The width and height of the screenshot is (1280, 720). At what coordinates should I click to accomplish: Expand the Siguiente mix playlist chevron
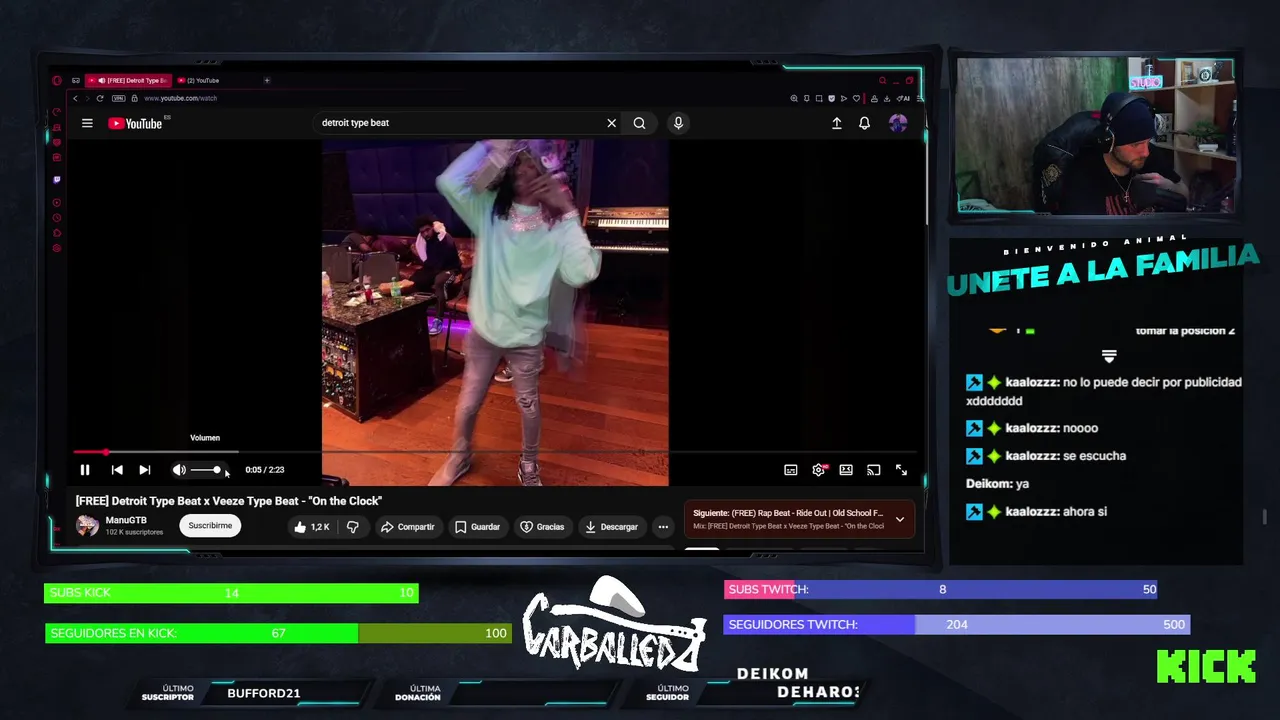[899, 519]
